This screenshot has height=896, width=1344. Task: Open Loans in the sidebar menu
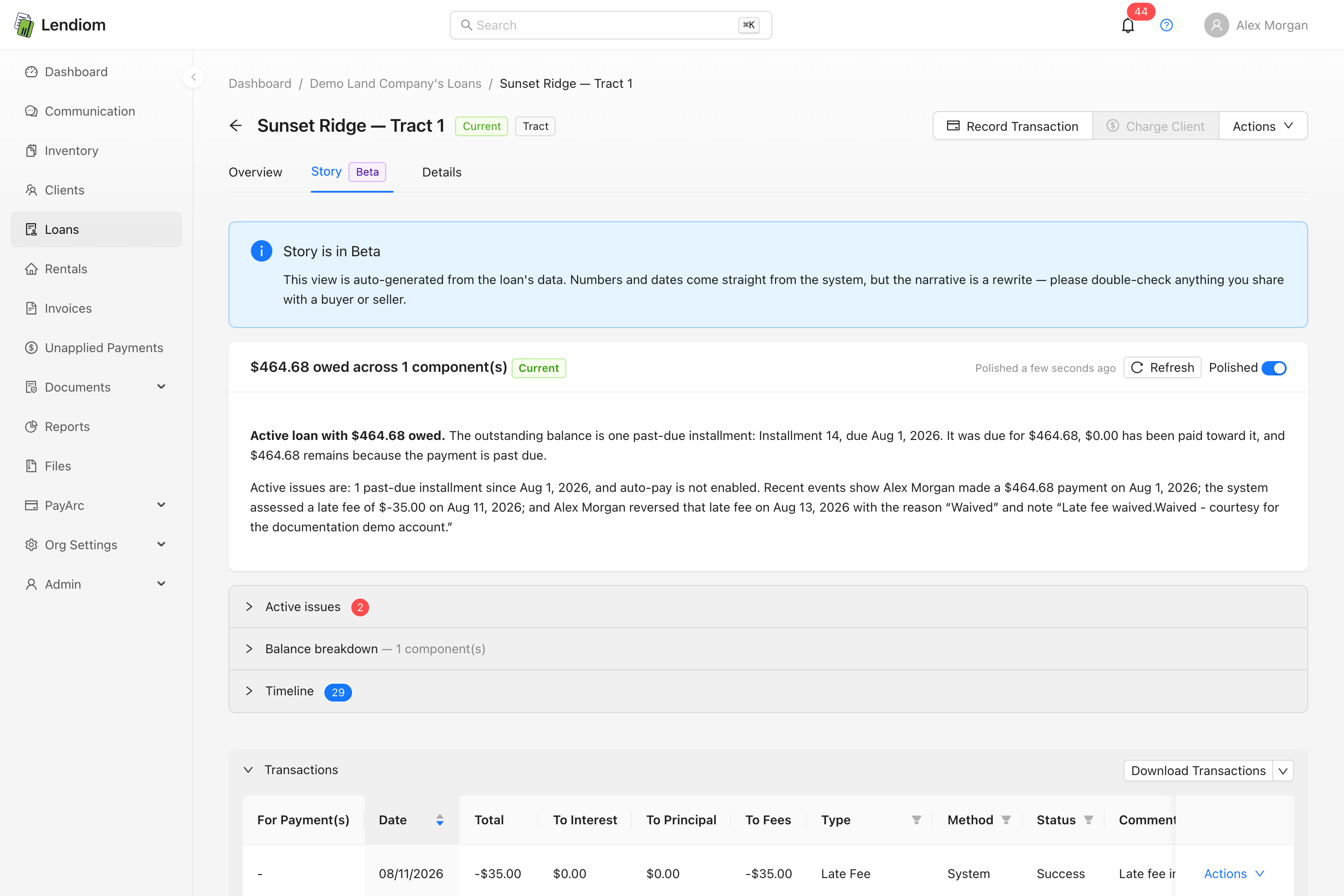(x=96, y=230)
